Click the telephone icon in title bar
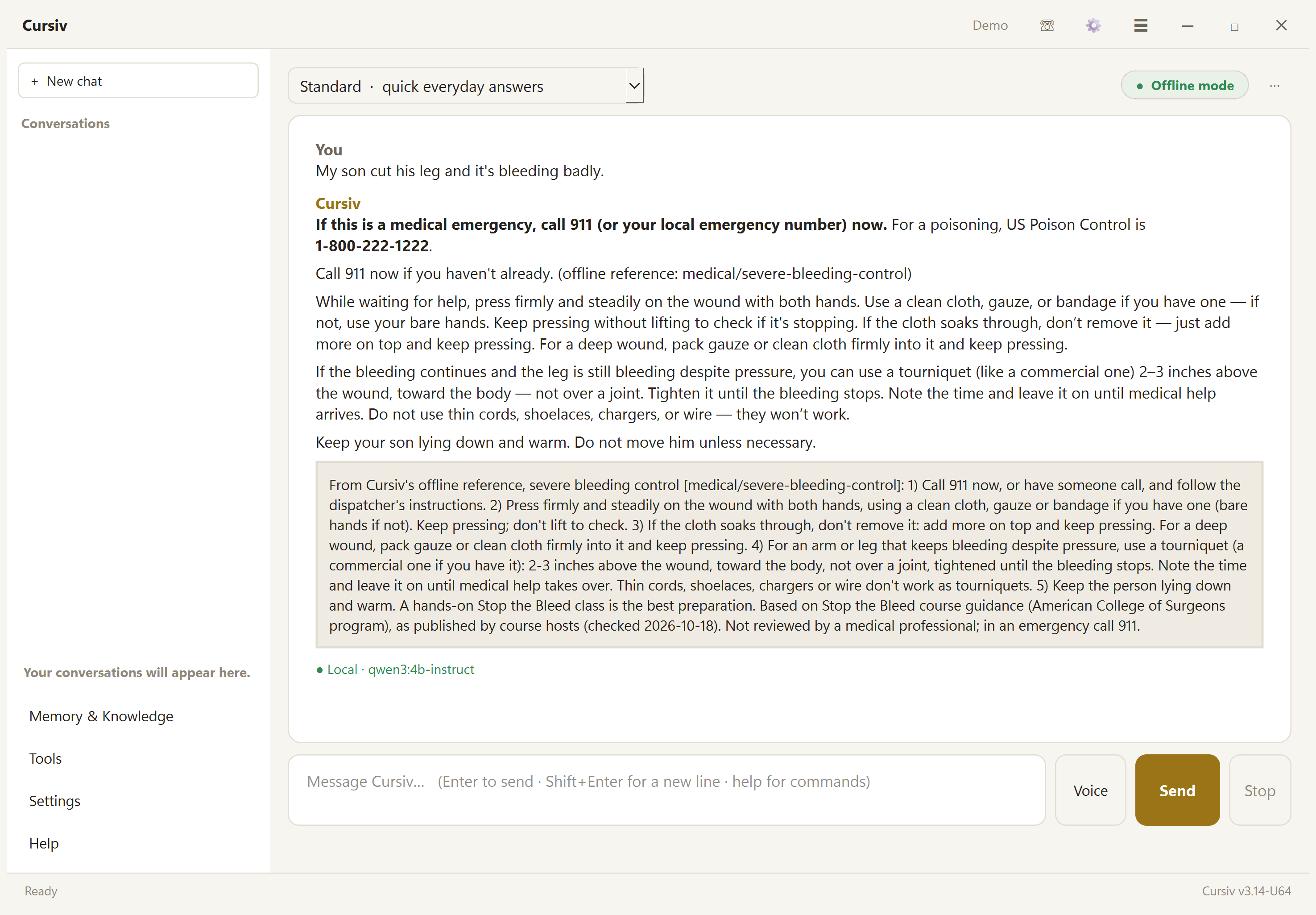The image size is (1316, 915). click(x=1047, y=25)
